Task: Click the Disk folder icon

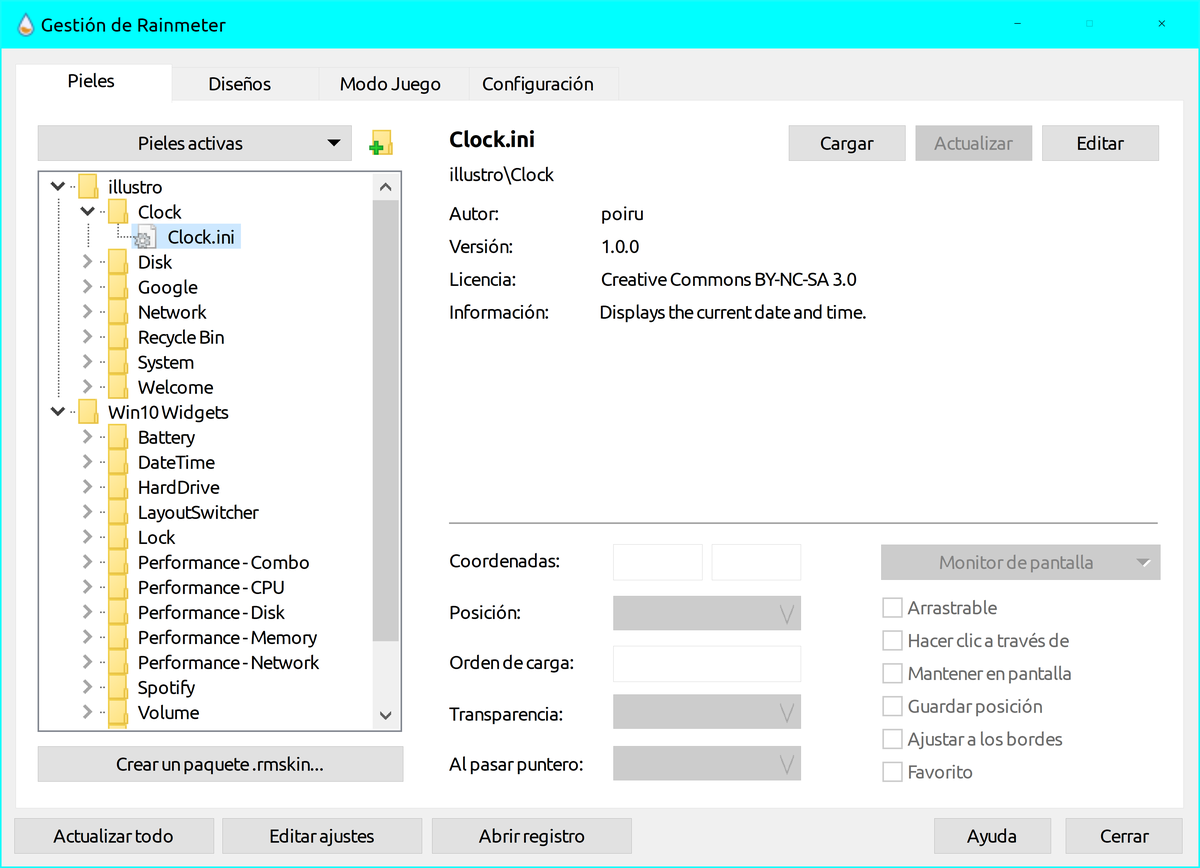Action: (118, 262)
